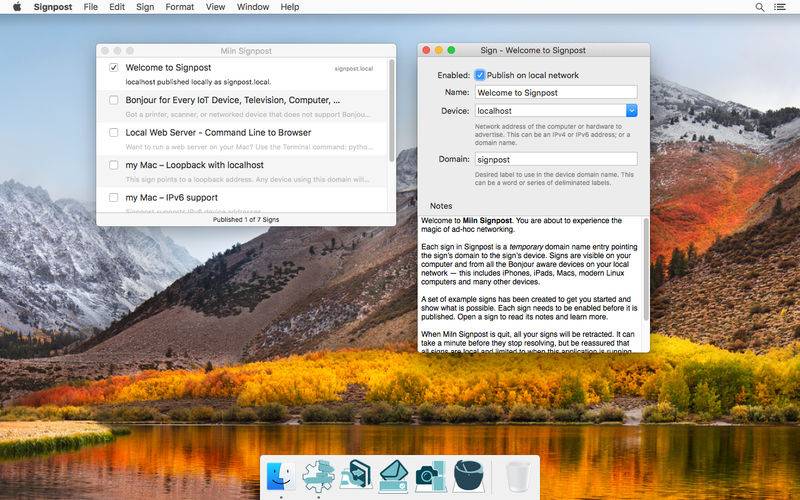Open the camera app icon in dock
This screenshot has width=800, height=500.
[431, 477]
